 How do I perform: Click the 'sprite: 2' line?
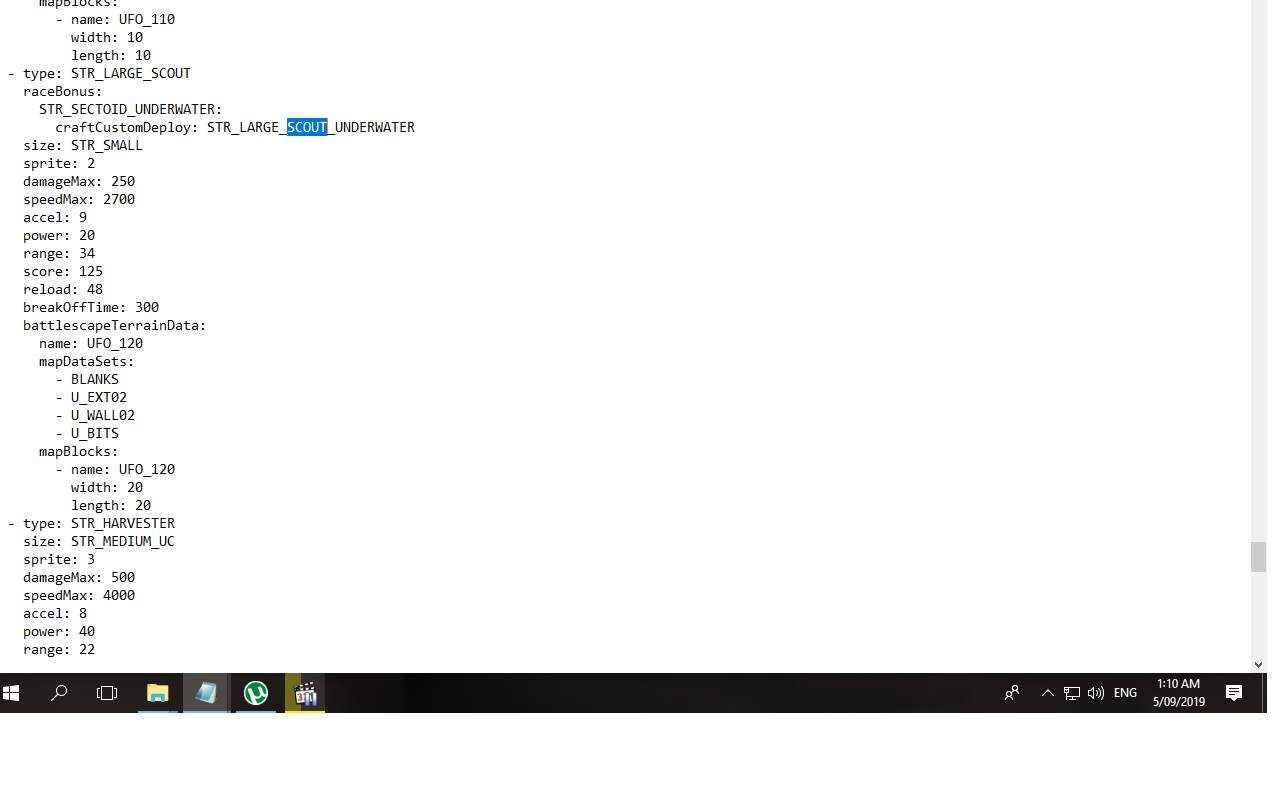[x=59, y=163]
